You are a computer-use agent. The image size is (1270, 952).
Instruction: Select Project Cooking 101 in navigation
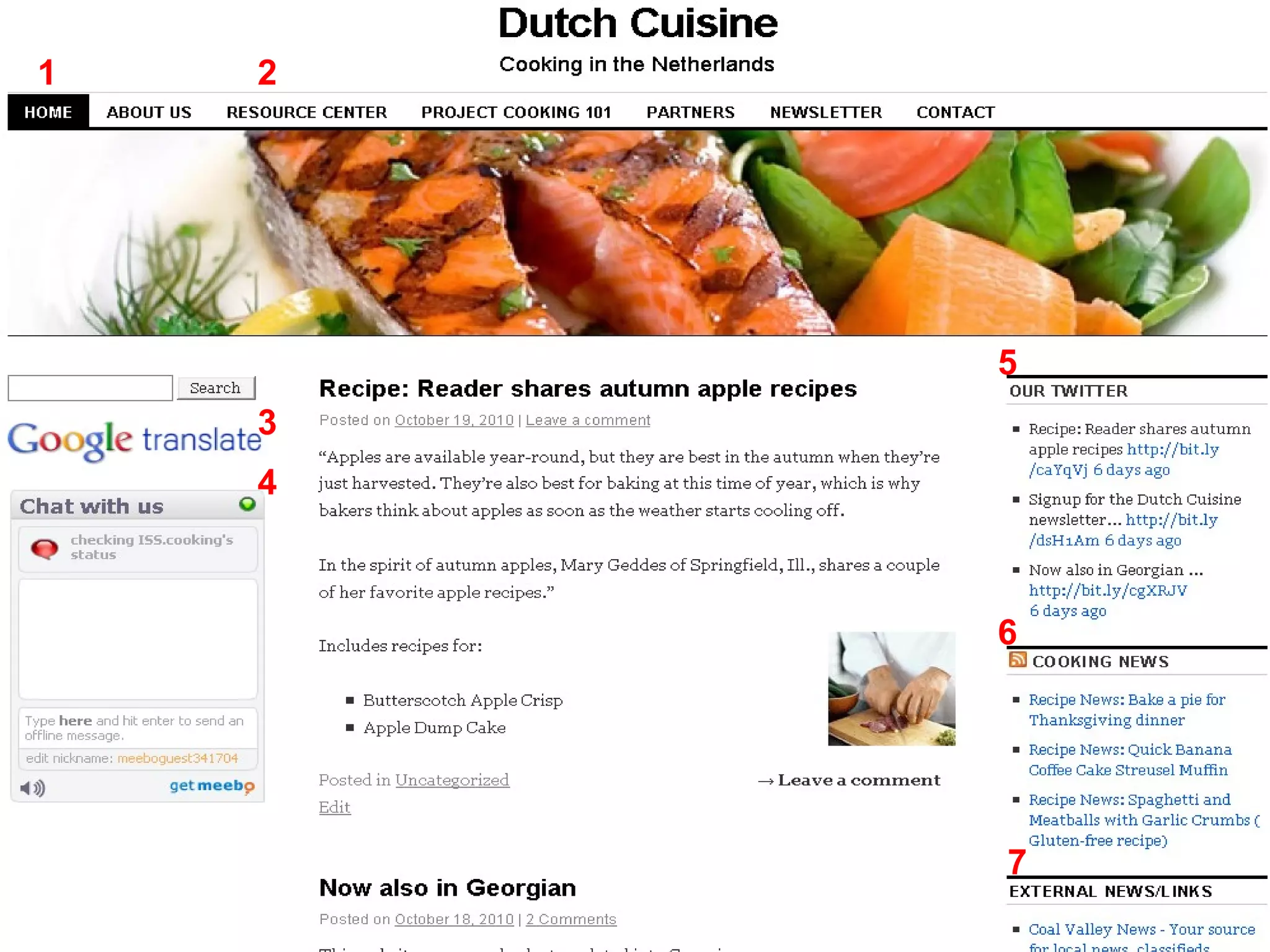tap(516, 112)
